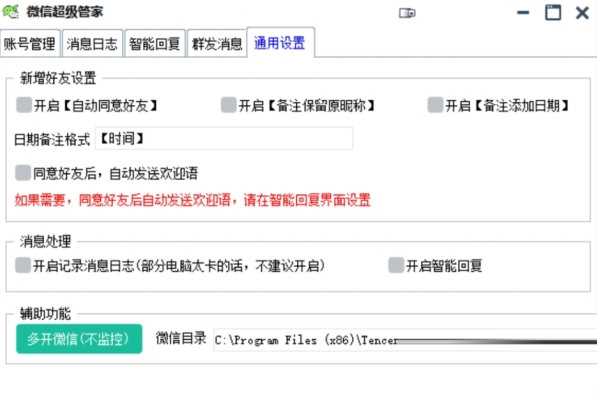Screen dimensions: 597x394
Task: Click the 多开微信(不监控) button
Action: pos(79,339)
